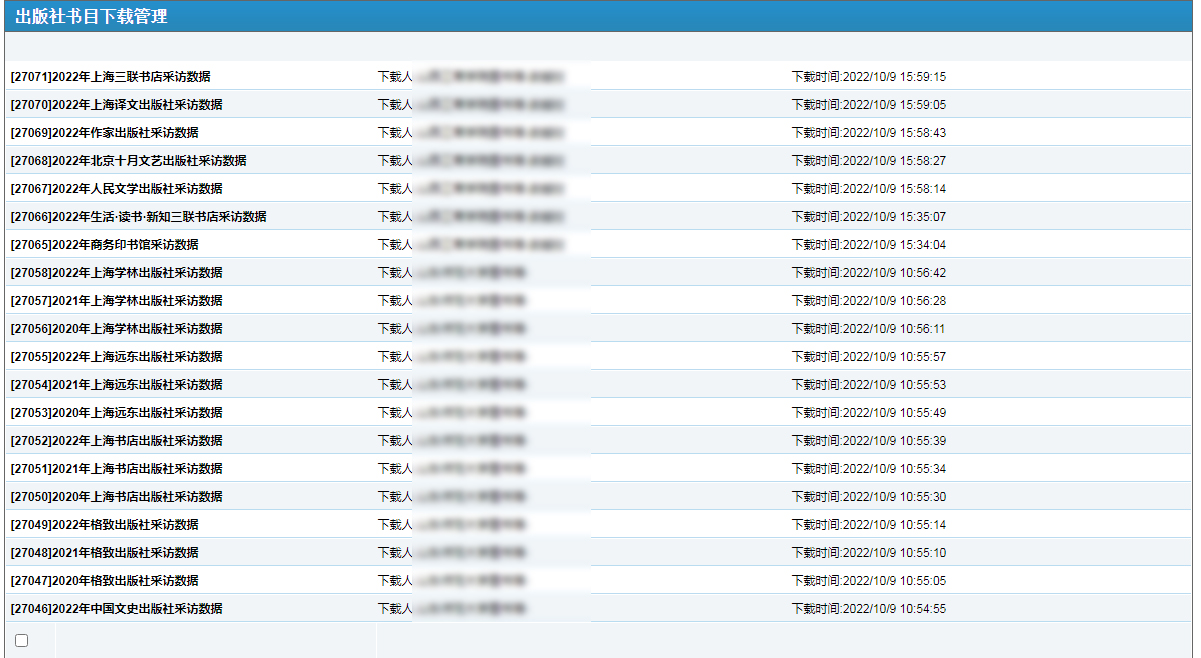Select 2022年上海译文出版社采访数据 record
1201x658 pixels.
116,105
